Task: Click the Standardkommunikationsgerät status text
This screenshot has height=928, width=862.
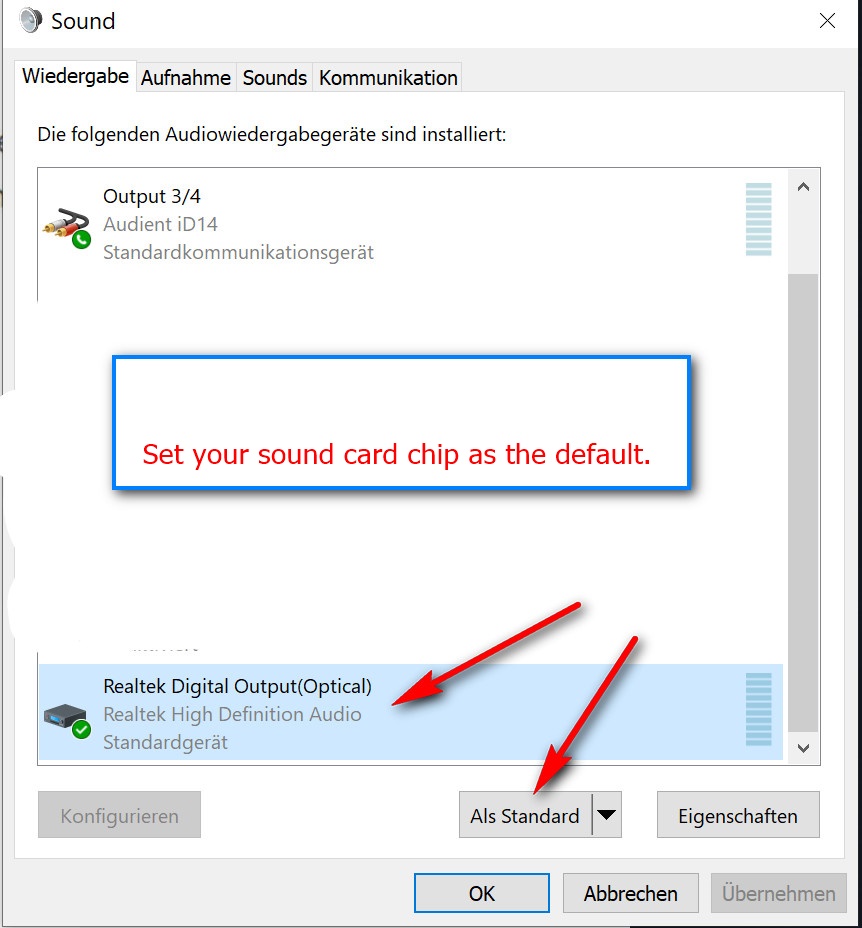Action: pyautogui.click(x=239, y=253)
